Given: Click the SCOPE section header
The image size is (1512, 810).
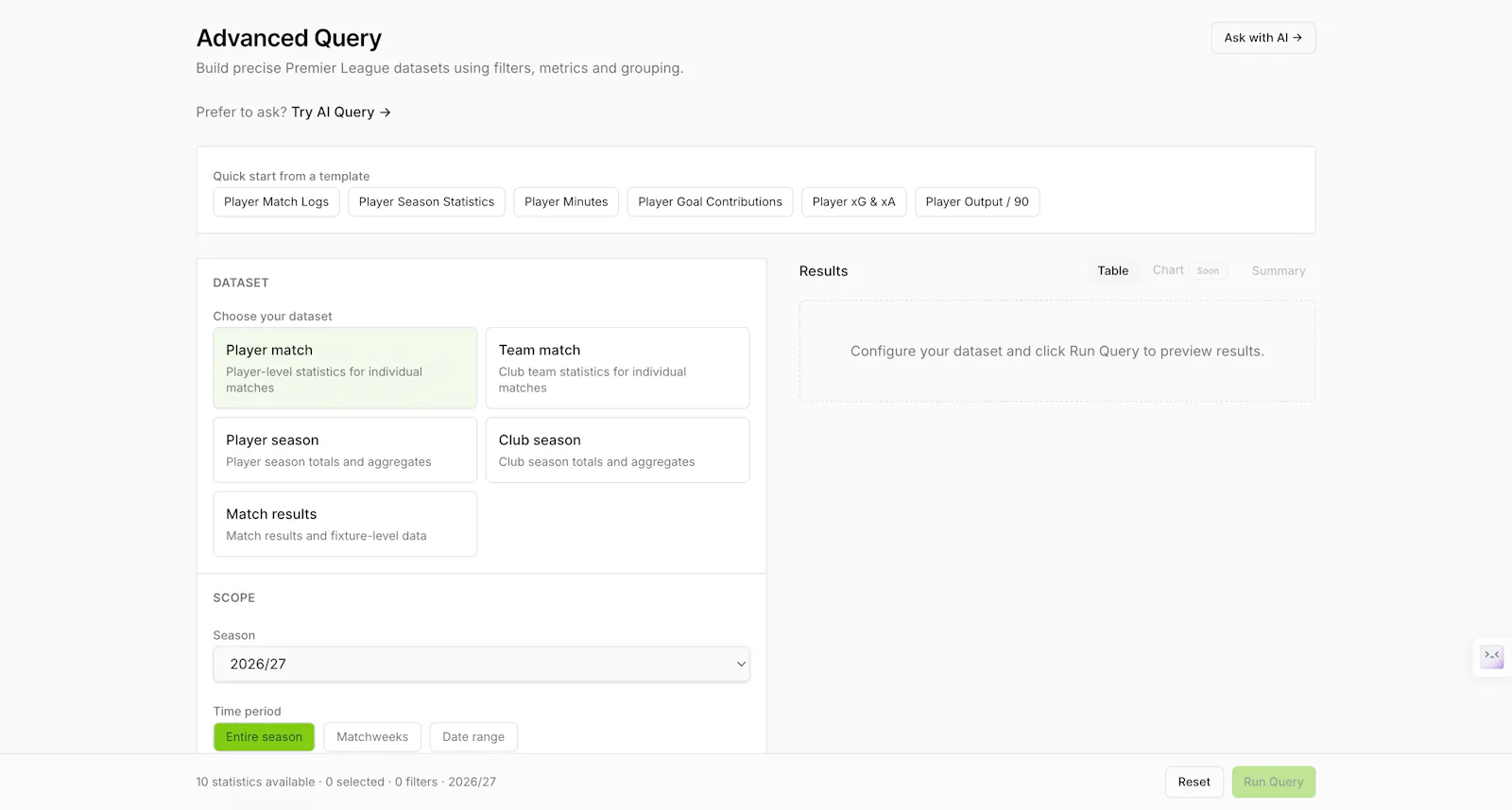Looking at the screenshot, I should pyautogui.click(x=233, y=597).
